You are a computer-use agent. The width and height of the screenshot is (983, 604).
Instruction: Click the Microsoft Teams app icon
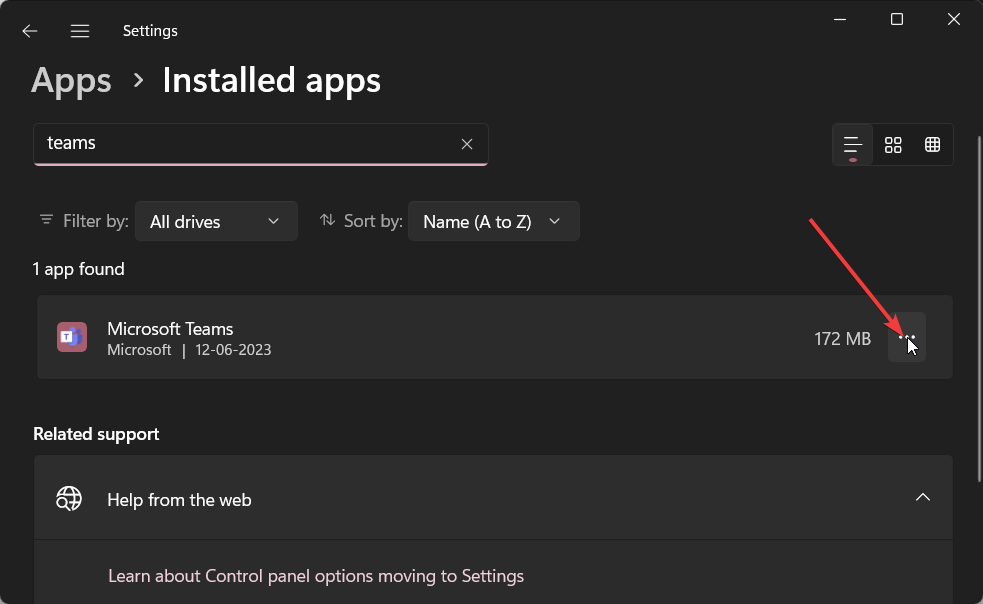click(x=72, y=337)
